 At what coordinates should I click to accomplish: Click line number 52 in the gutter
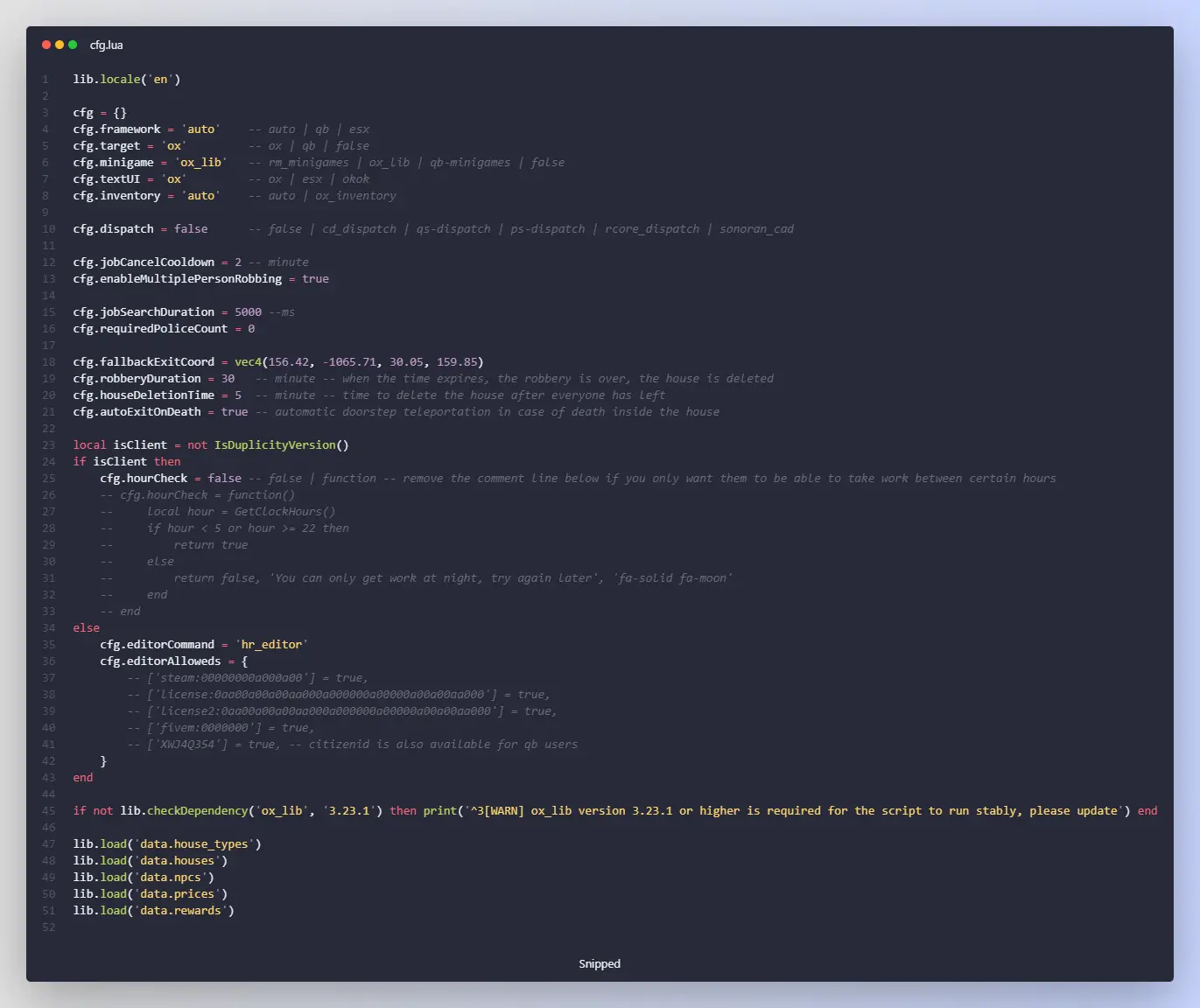click(x=49, y=927)
